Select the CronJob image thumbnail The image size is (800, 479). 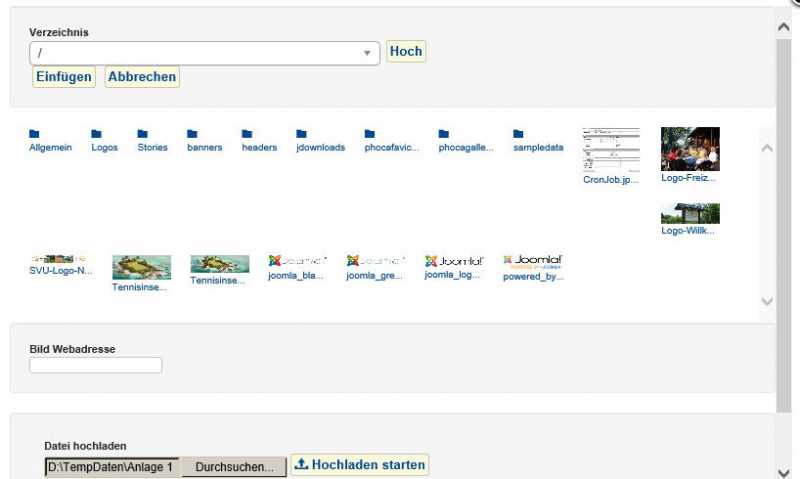pyautogui.click(x=611, y=149)
